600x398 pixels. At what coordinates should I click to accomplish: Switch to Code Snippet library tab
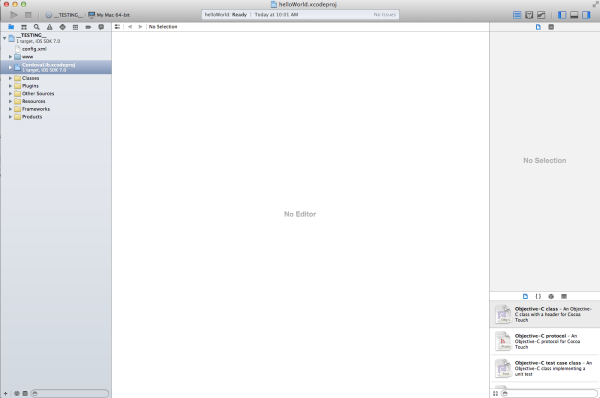point(538,296)
